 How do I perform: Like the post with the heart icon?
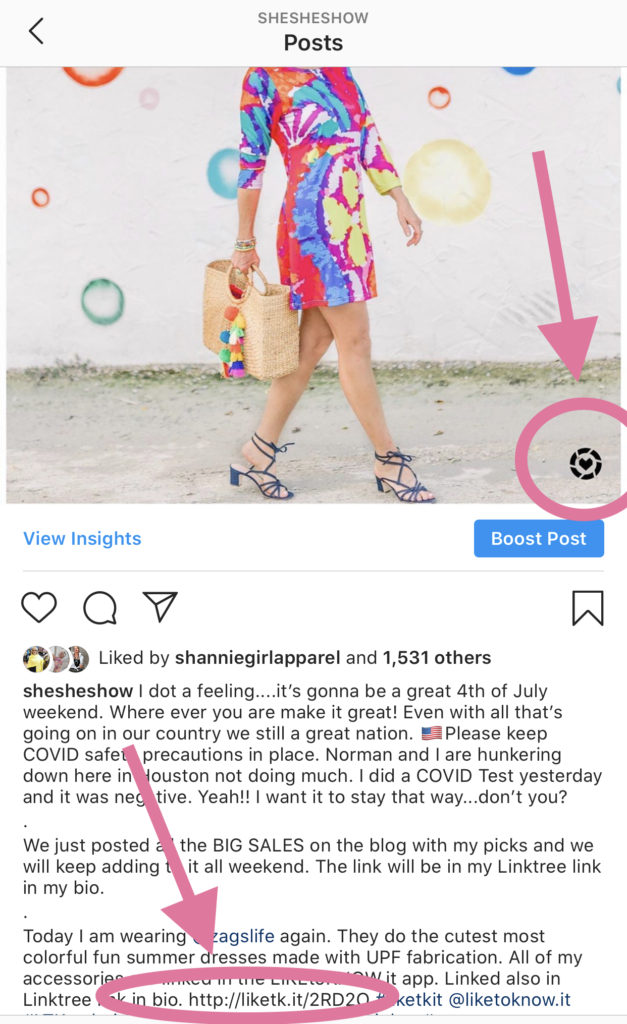point(39,607)
